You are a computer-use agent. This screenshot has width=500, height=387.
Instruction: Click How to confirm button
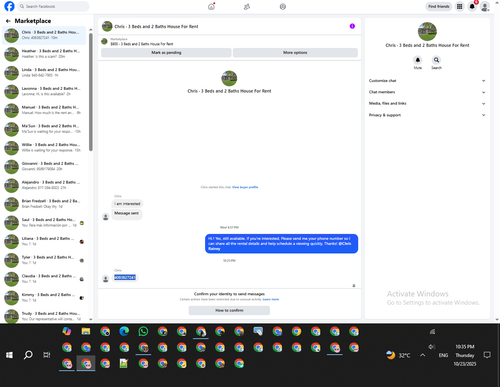tap(229, 310)
